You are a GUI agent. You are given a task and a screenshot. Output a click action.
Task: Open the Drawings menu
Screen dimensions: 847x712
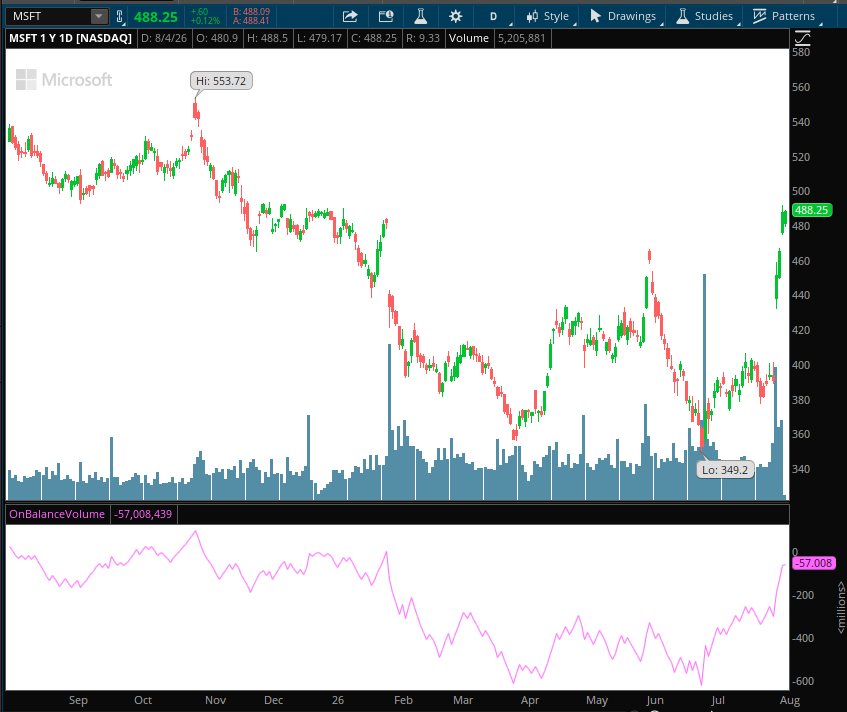click(631, 16)
